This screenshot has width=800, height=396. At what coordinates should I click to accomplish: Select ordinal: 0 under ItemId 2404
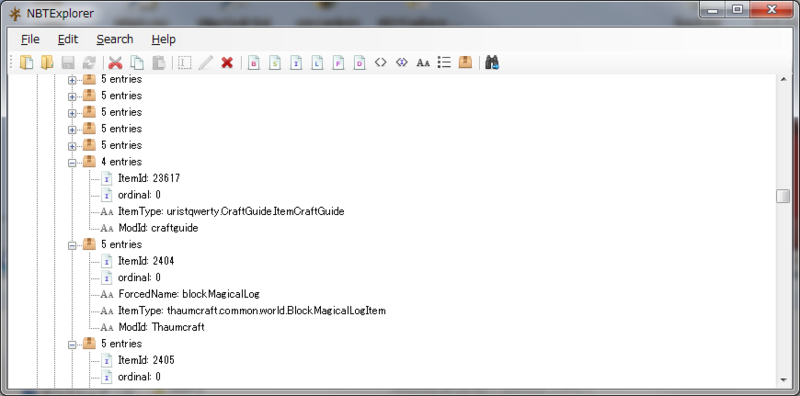[x=139, y=278]
